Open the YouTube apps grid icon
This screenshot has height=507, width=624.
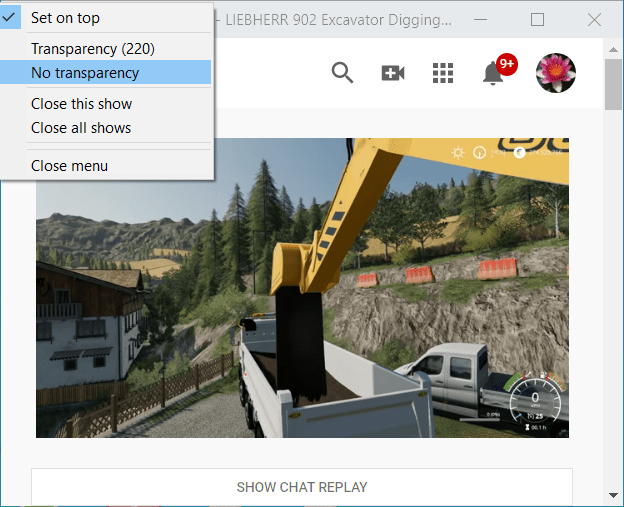443,73
